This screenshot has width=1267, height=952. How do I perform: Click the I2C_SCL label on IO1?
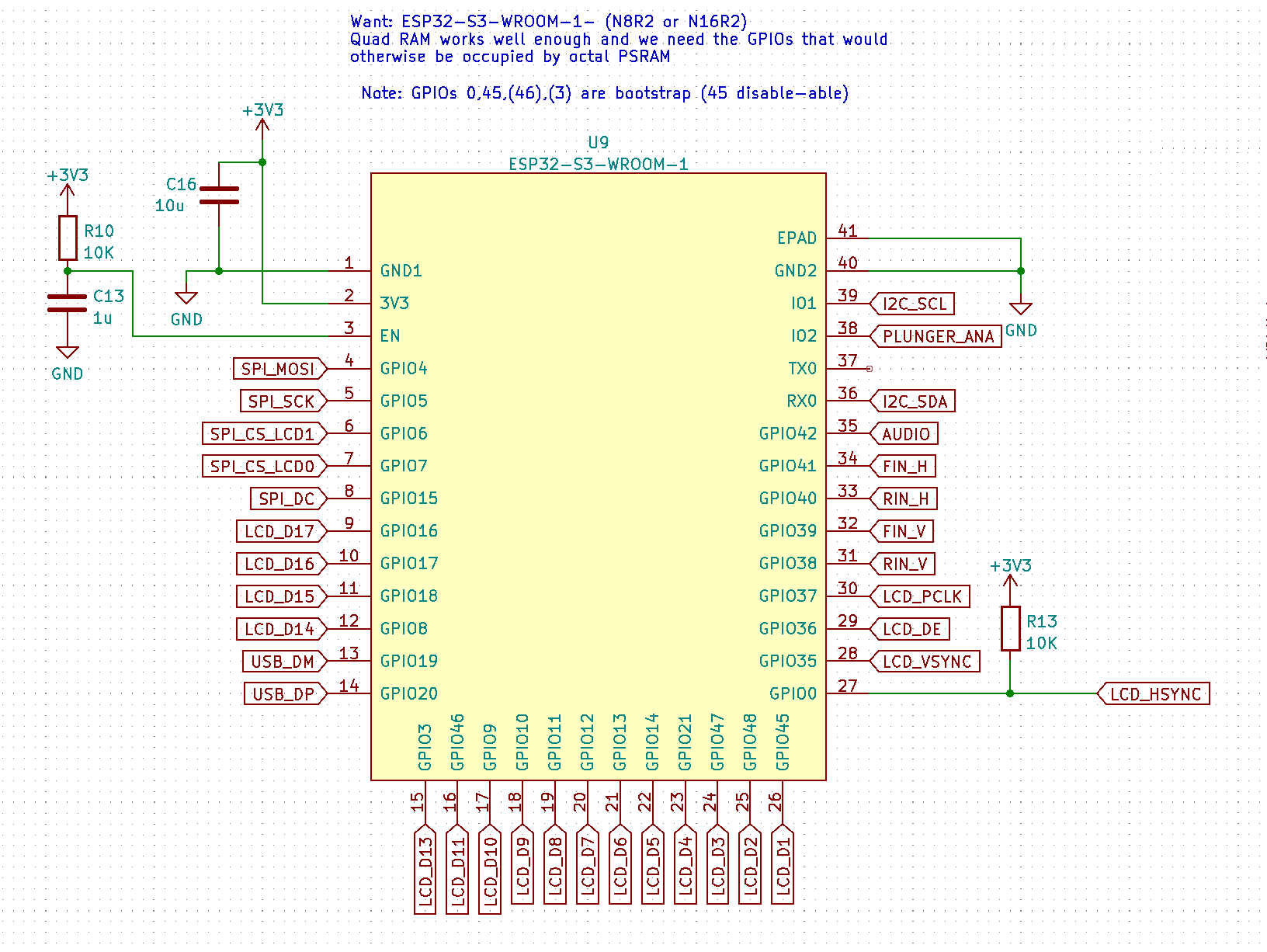pos(914,304)
